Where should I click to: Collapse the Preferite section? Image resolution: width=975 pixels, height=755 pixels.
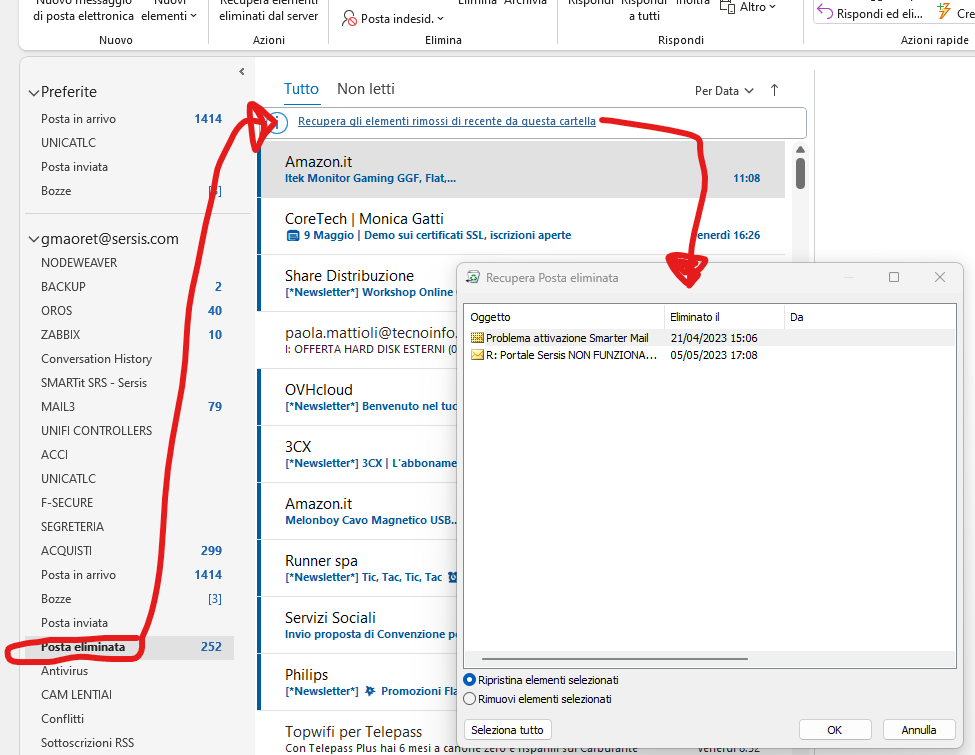(34, 93)
